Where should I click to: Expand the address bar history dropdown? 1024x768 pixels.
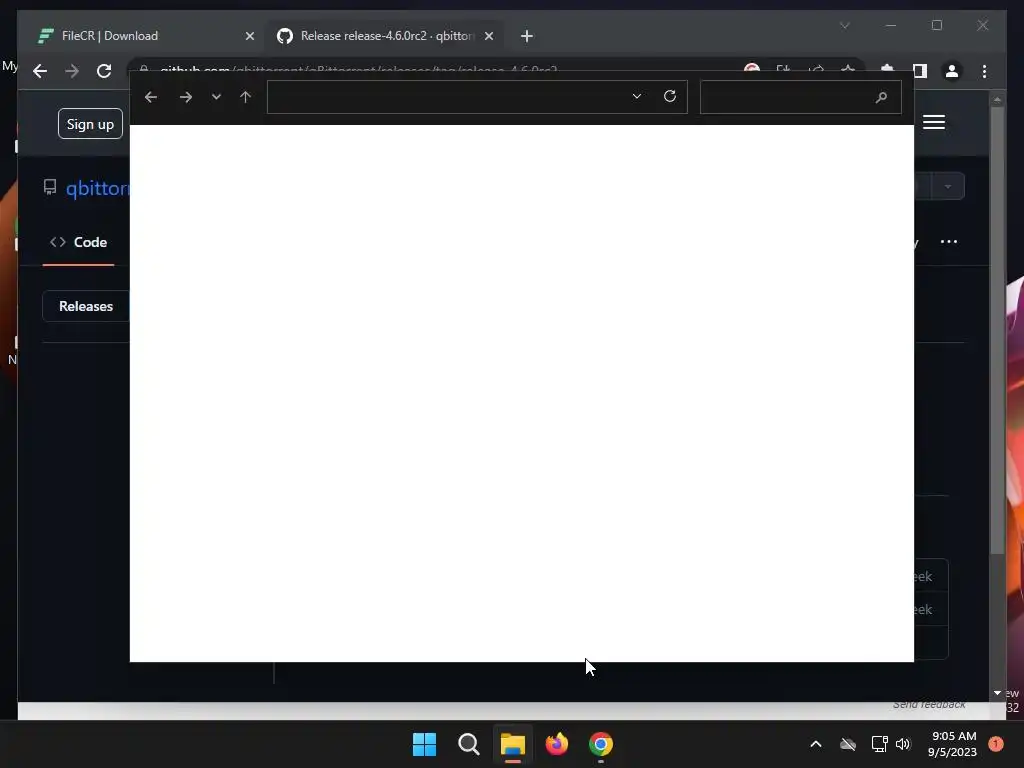[x=637, y=96]
